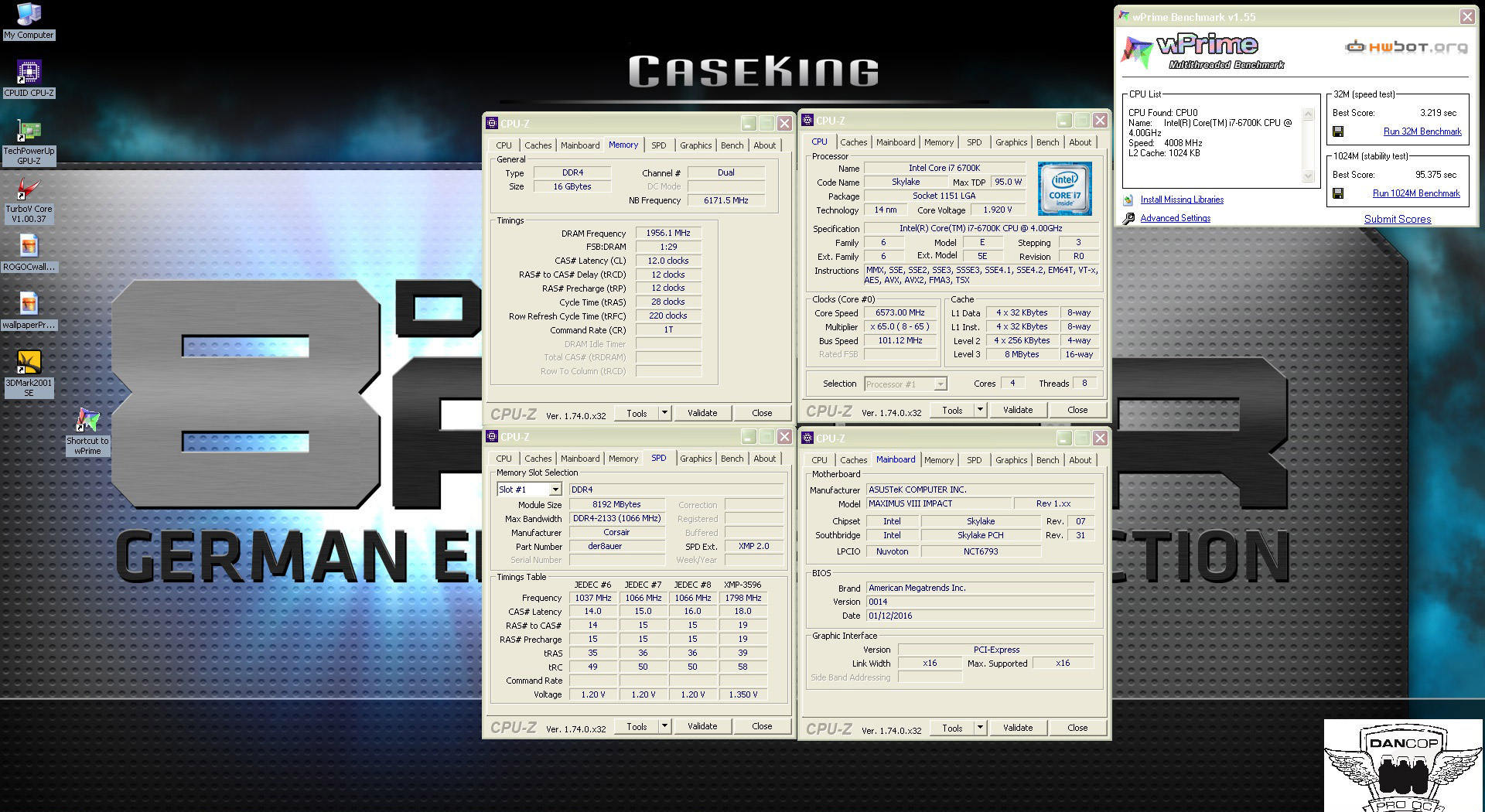Click the Tools button in the CPU window
1485x812 pixels.
pyautogui.click(x=952, y=410)
